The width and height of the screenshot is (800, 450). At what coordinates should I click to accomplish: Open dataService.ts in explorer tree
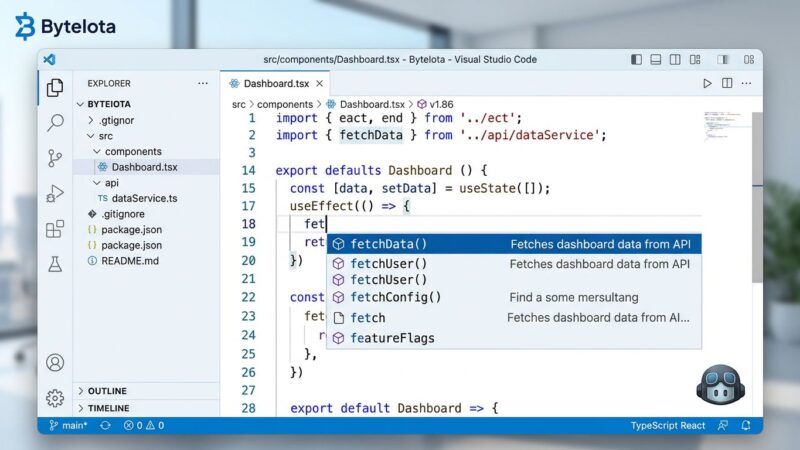[146, 198]
